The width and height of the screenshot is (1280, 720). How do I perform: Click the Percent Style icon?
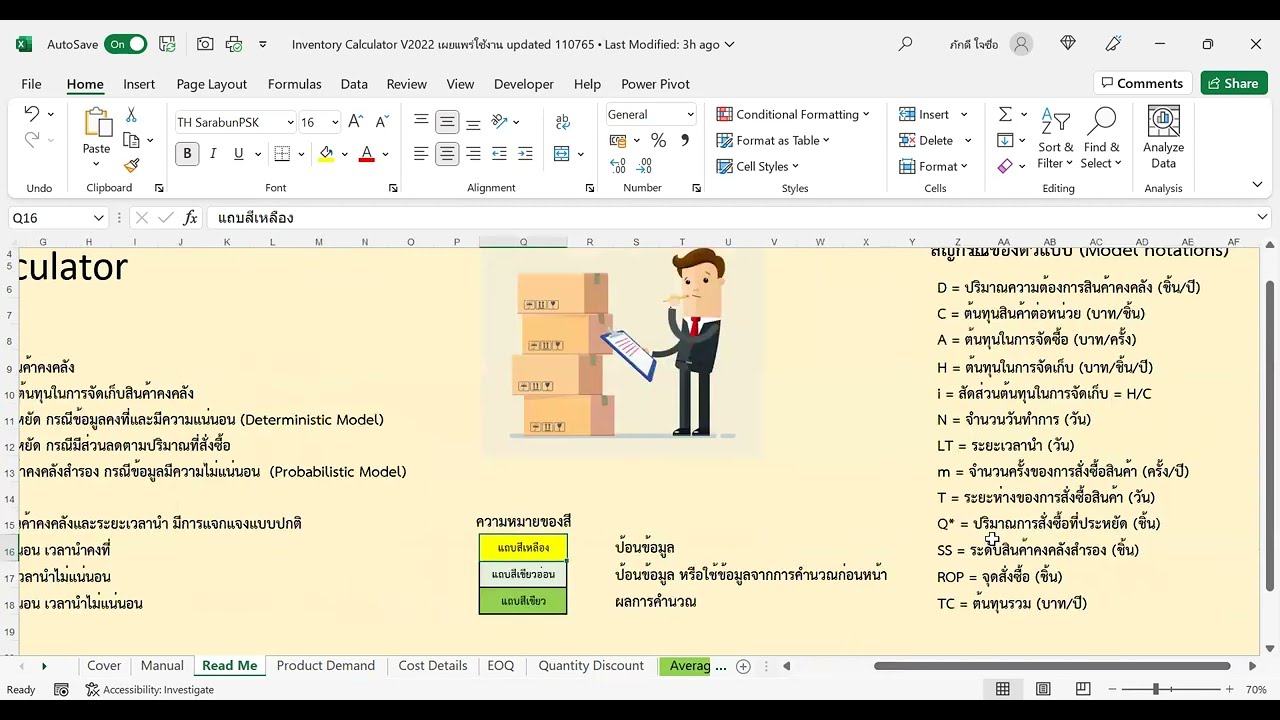coord(658,140)
